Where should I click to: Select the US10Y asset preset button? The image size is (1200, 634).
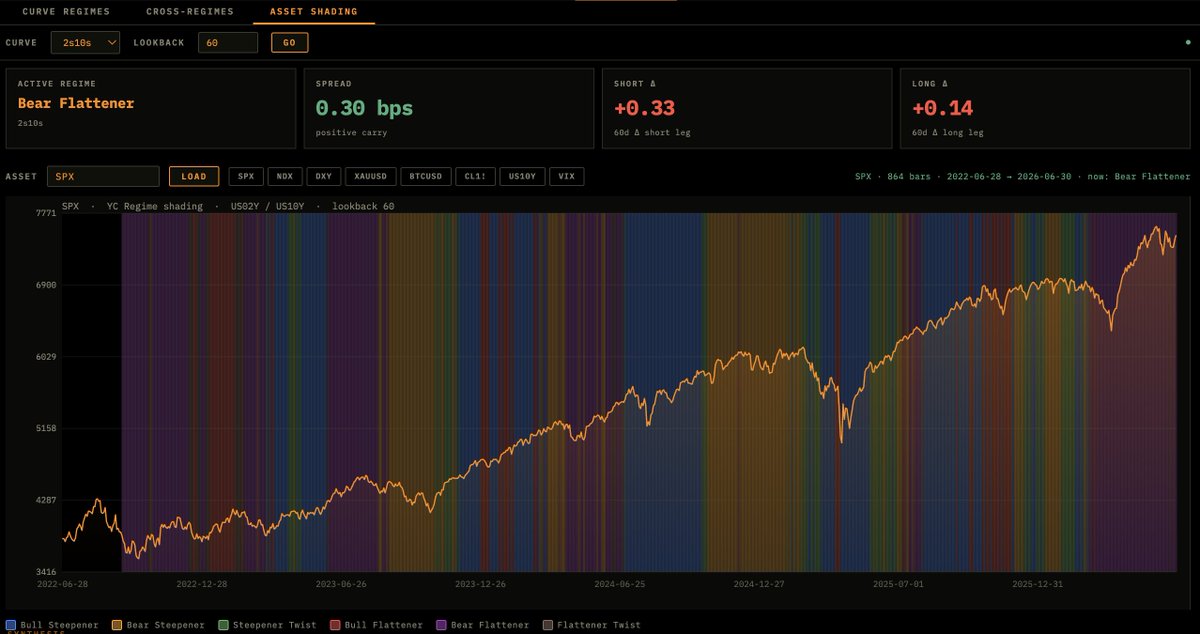[x=523, y=176]
